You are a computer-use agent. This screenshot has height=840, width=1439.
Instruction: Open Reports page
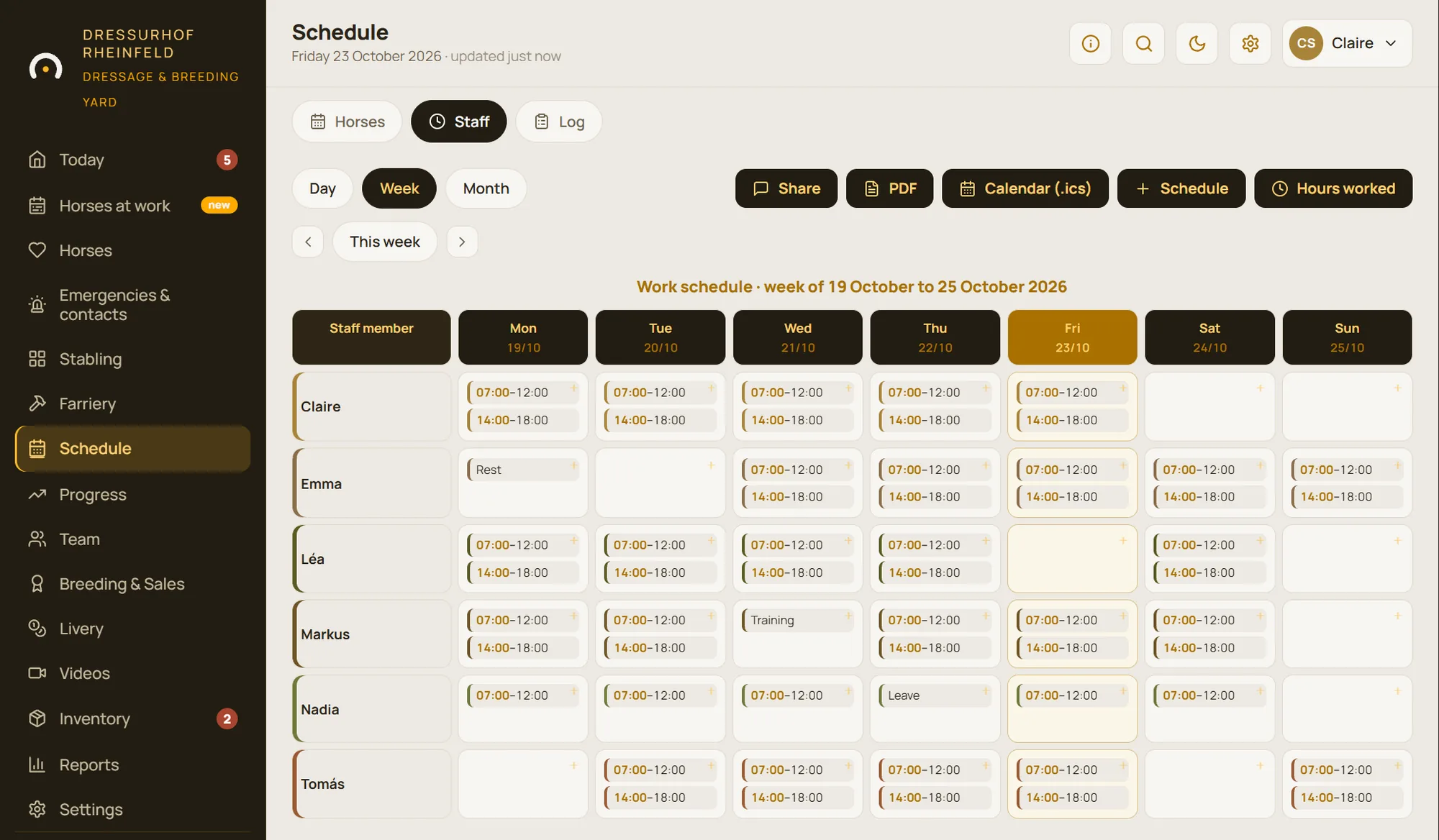coord(133,764)
